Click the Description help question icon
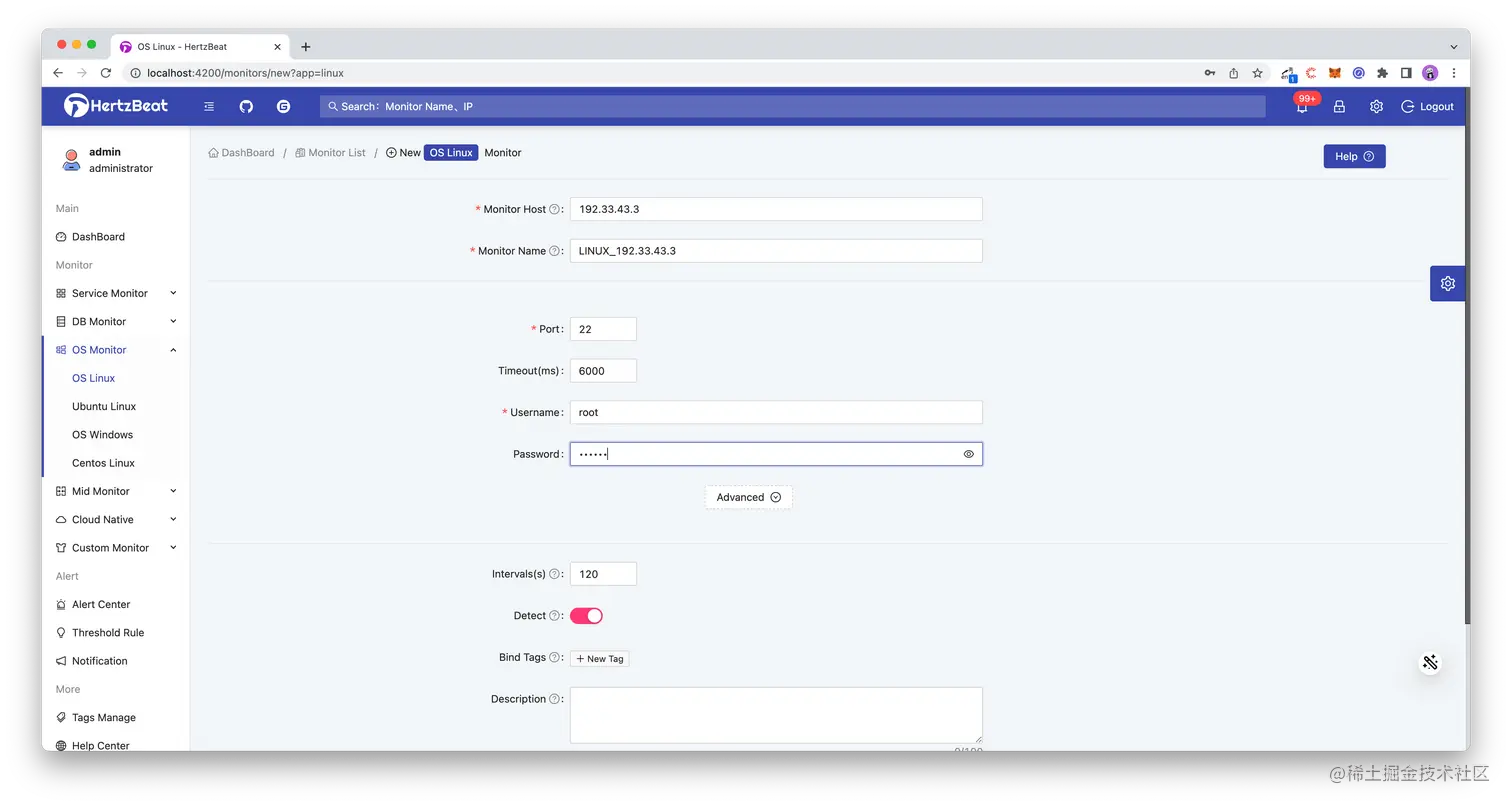This screenshot has width=1512, height=806. click(554, 699)
